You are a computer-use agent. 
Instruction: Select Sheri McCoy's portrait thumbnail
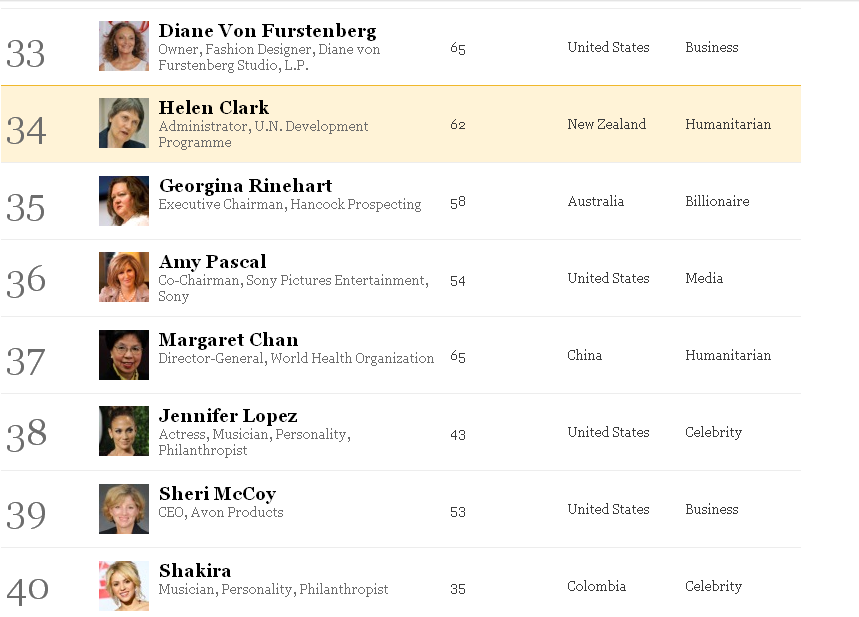(x=124, y=509)
